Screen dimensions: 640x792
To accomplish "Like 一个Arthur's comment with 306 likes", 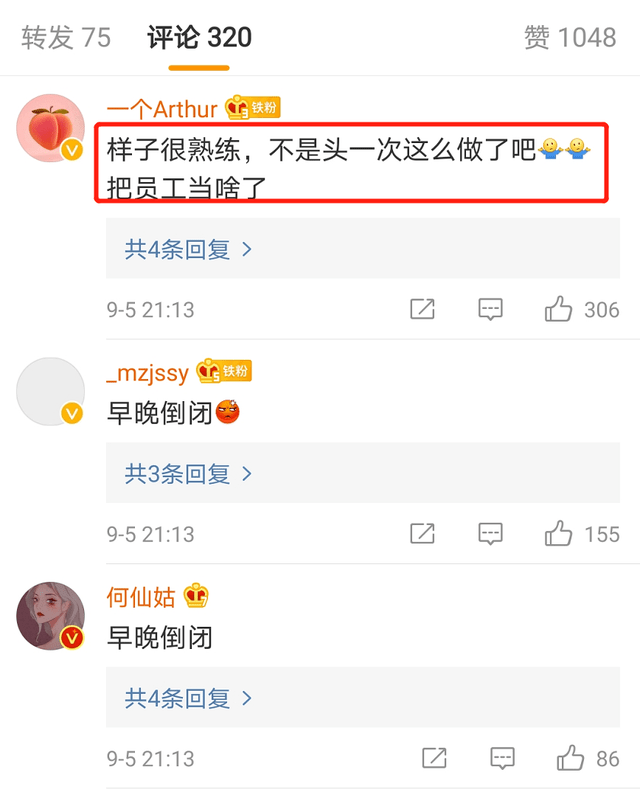I will 558,309.
